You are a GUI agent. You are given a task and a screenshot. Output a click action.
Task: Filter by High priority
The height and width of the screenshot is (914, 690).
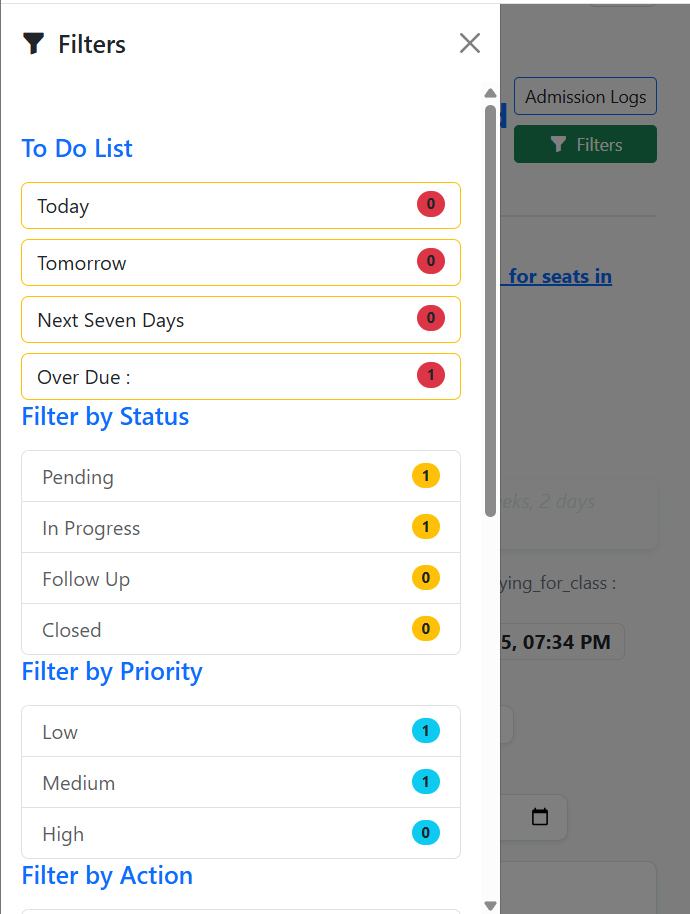tap(240, 834)
